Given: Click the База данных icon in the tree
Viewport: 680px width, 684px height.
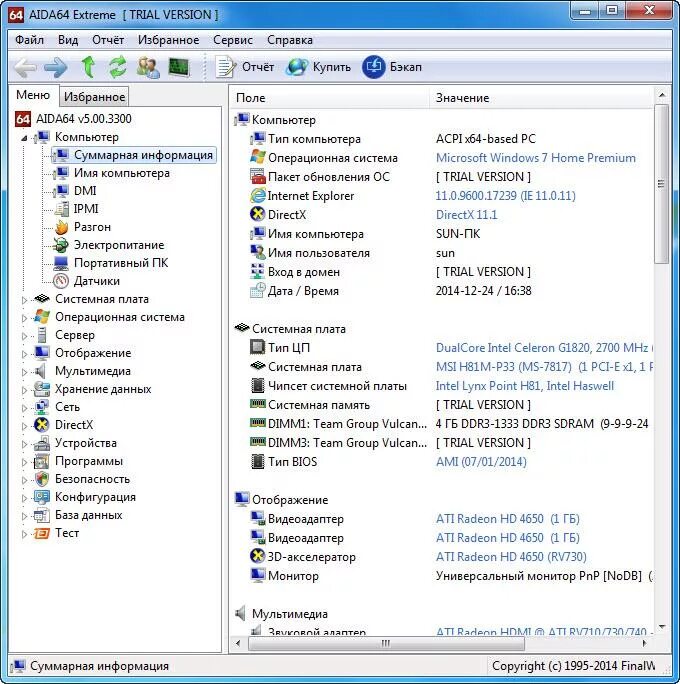Looking at the screenshot, I should point(42,516).
